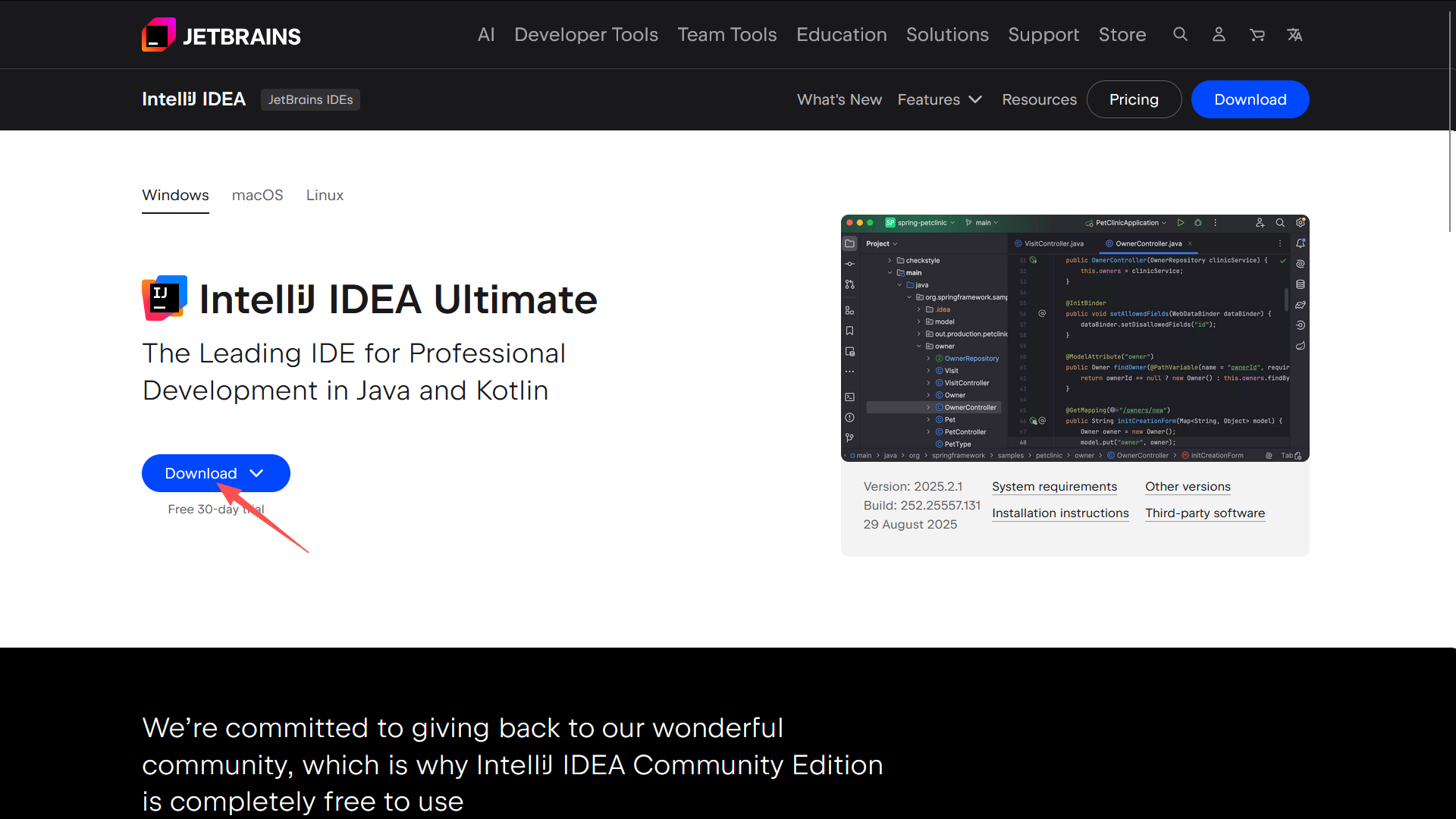Switch to the Linux tab
This screenshot has height=819, width=1456.
pyautogui.click(x=325, y=195)
